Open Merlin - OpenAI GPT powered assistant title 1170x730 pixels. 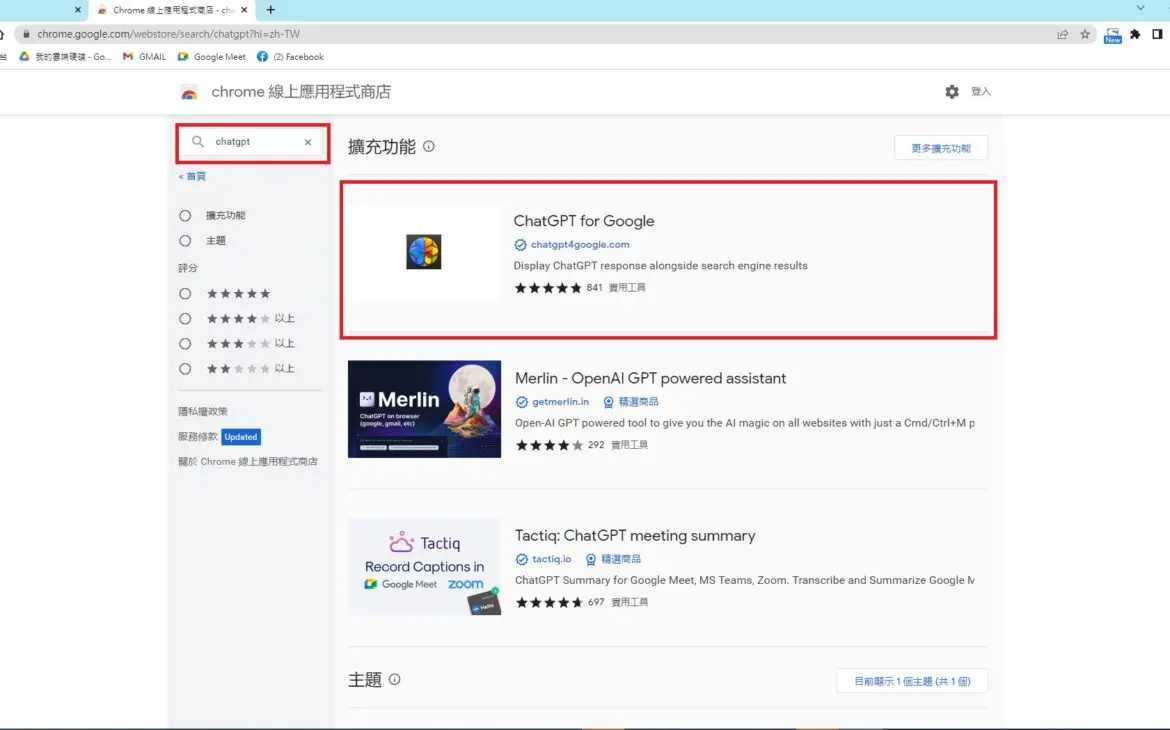tap(650, 378)
